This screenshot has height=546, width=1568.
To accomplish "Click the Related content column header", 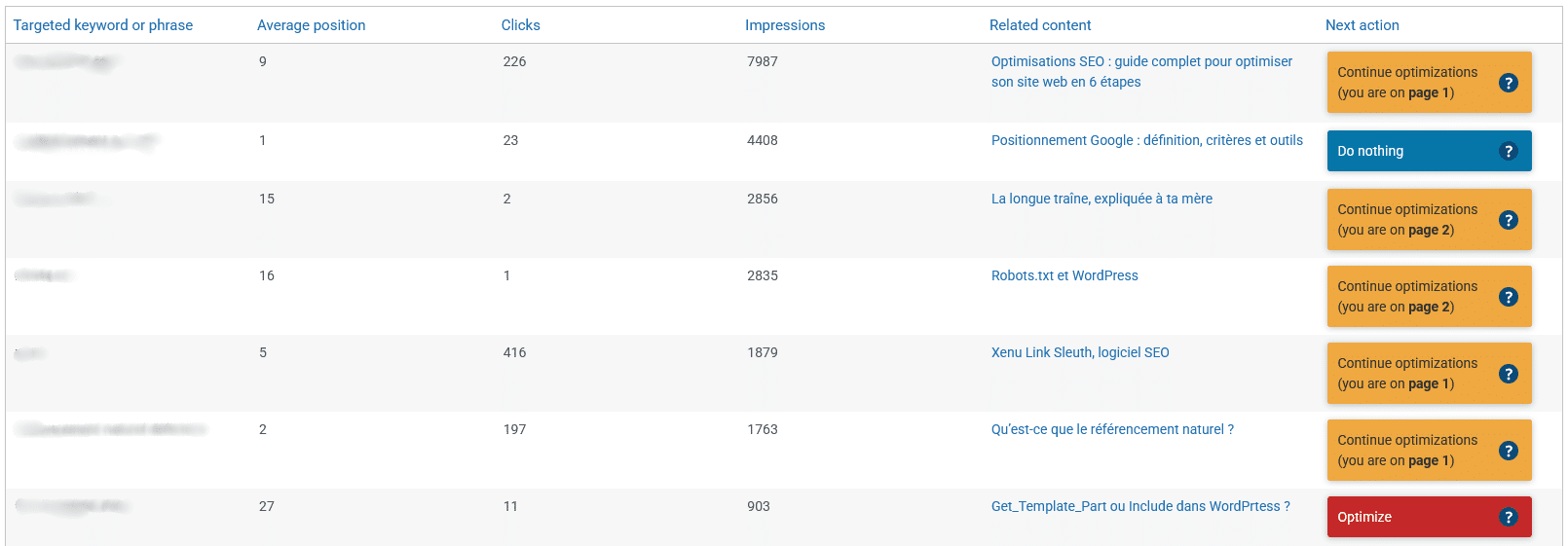I will click(x=1040, y=25).
